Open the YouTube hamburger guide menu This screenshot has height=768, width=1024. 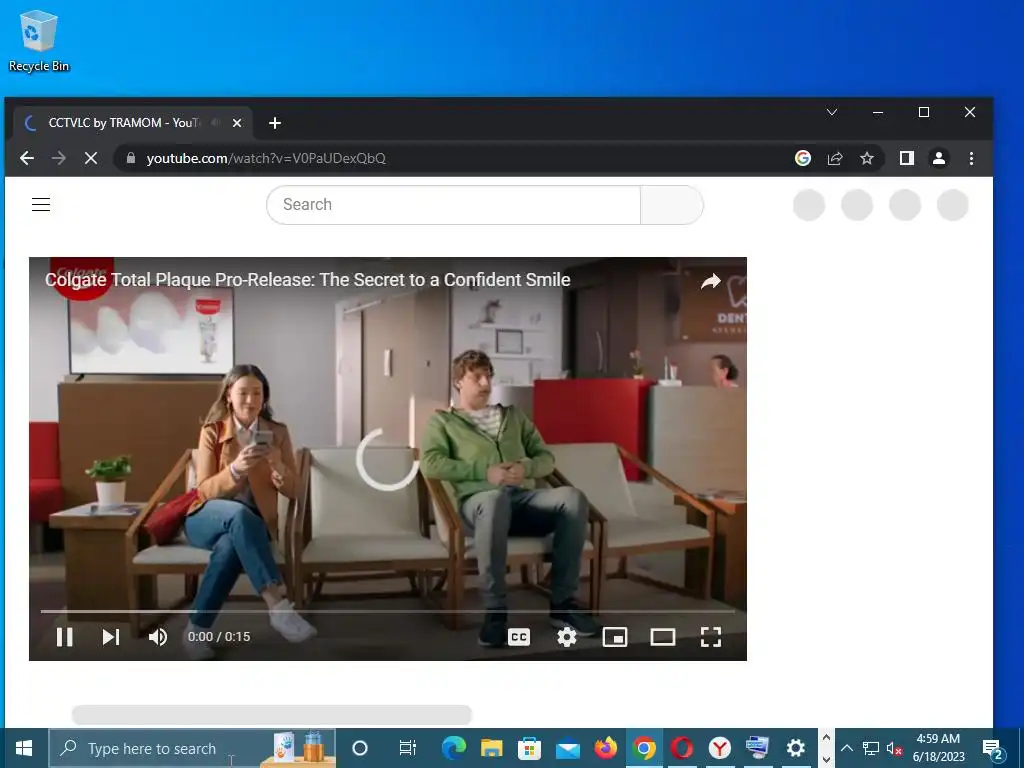(41, 204)
